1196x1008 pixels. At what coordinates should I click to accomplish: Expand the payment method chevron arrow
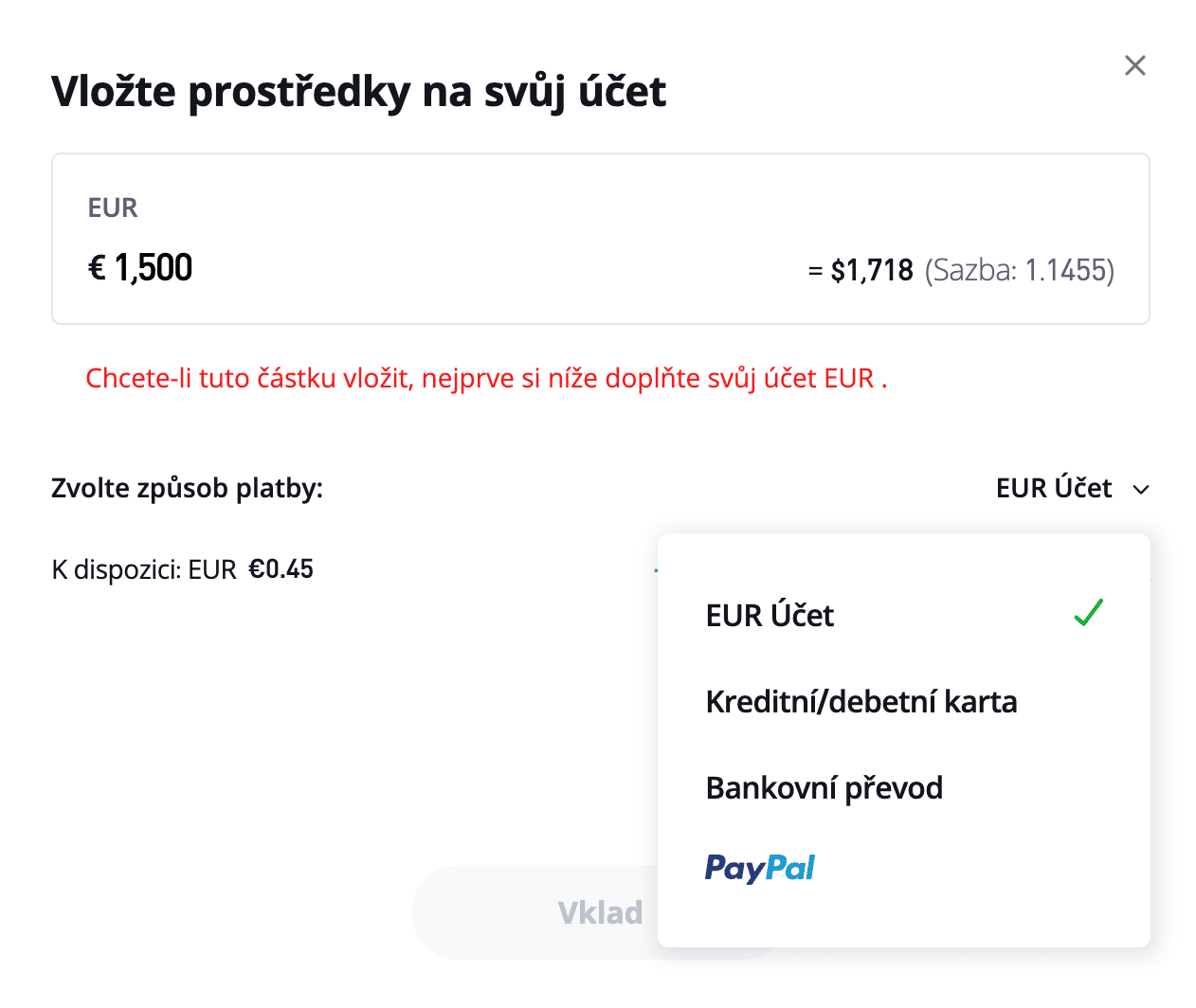(1141, 490)
